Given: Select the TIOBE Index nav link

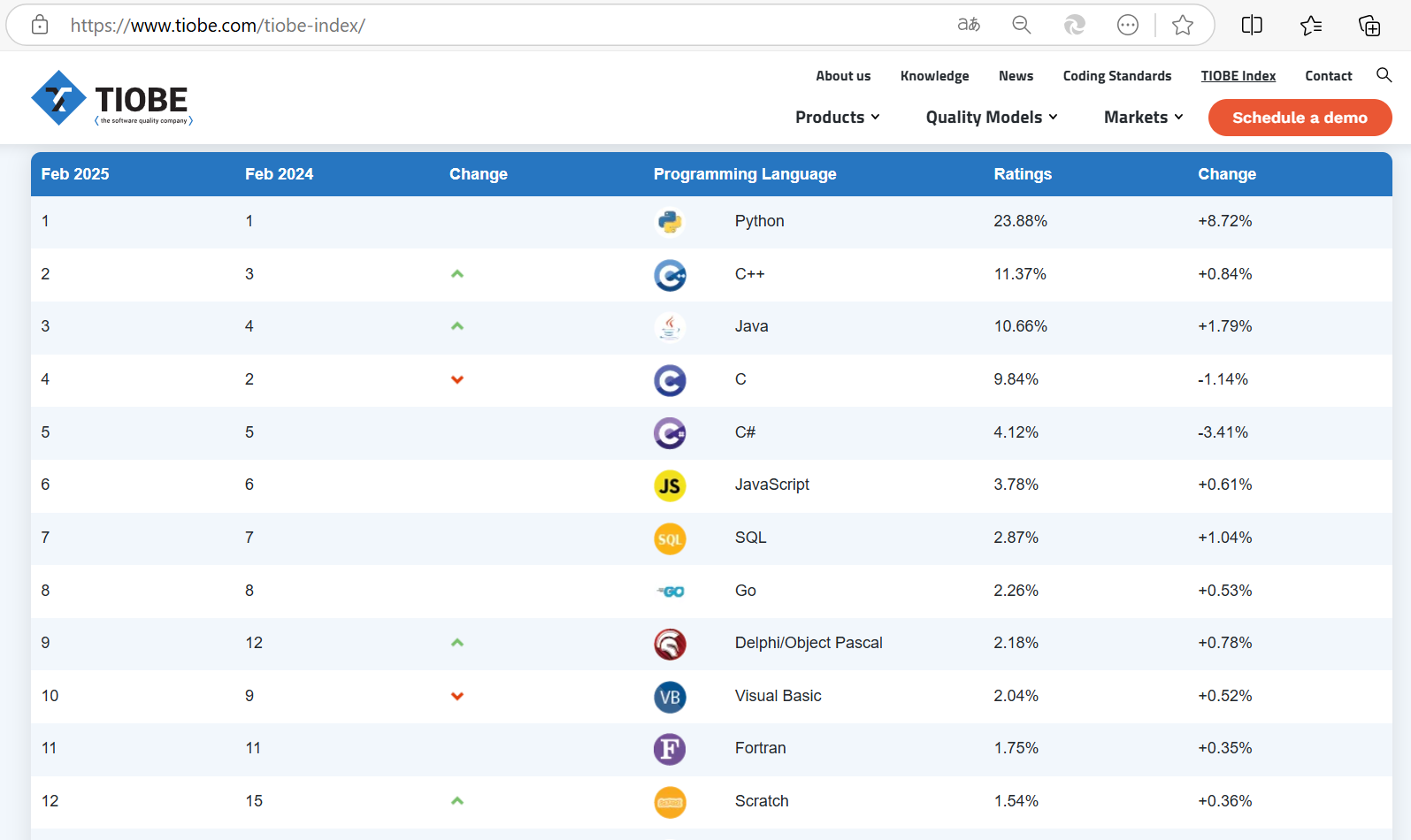Looking at the screenshot, I should tap(1238, 76).
